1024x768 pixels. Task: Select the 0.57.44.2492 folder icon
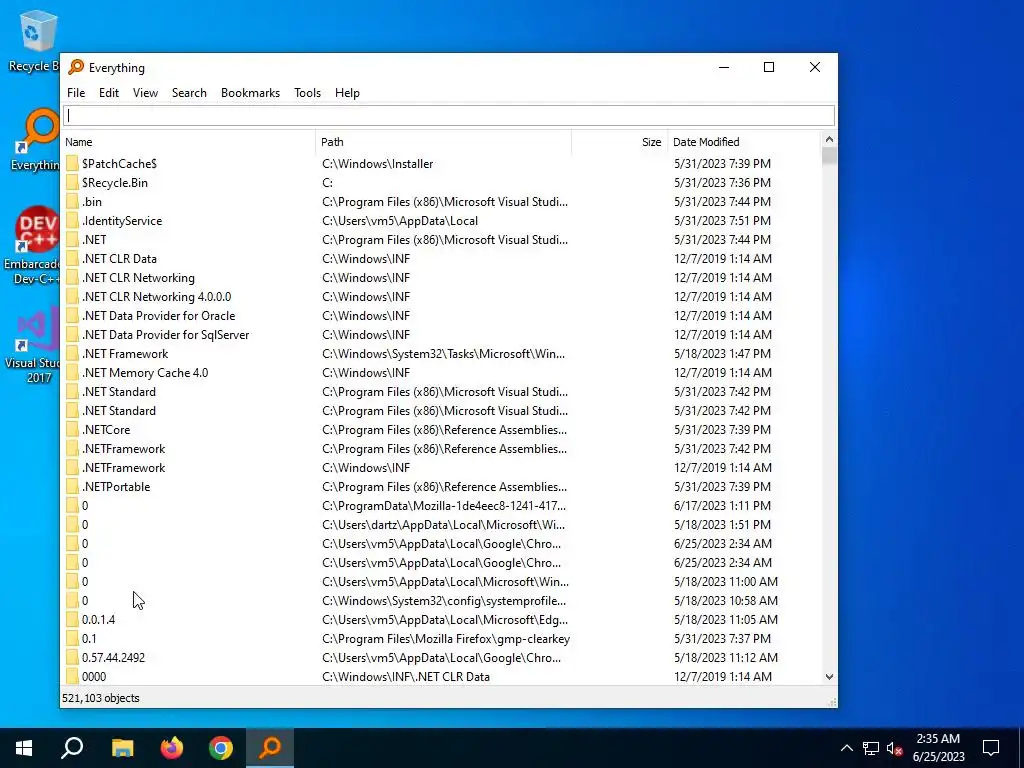click(72, 658)
